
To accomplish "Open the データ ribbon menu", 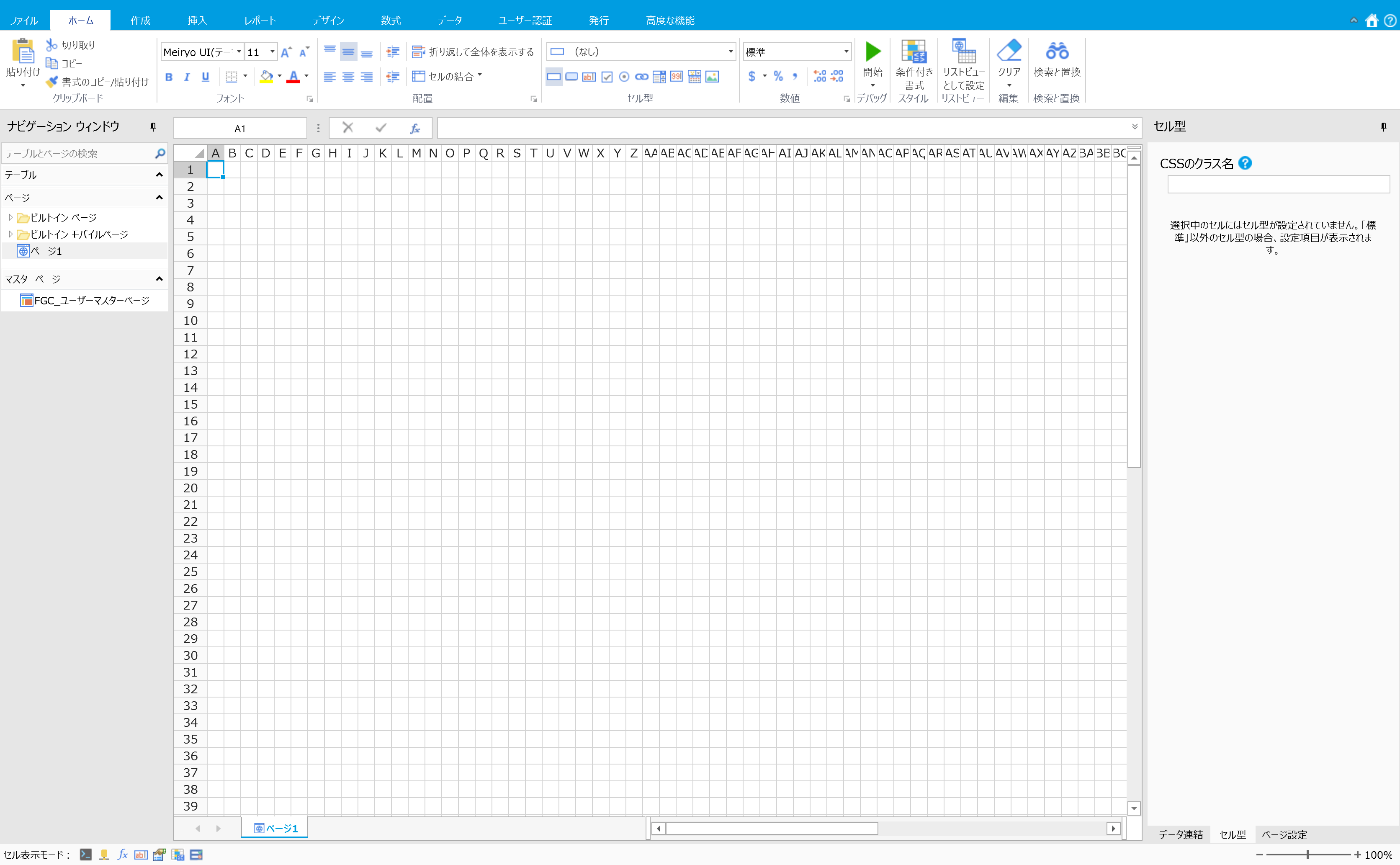I will pyautogui.click(x=450, y=19).
